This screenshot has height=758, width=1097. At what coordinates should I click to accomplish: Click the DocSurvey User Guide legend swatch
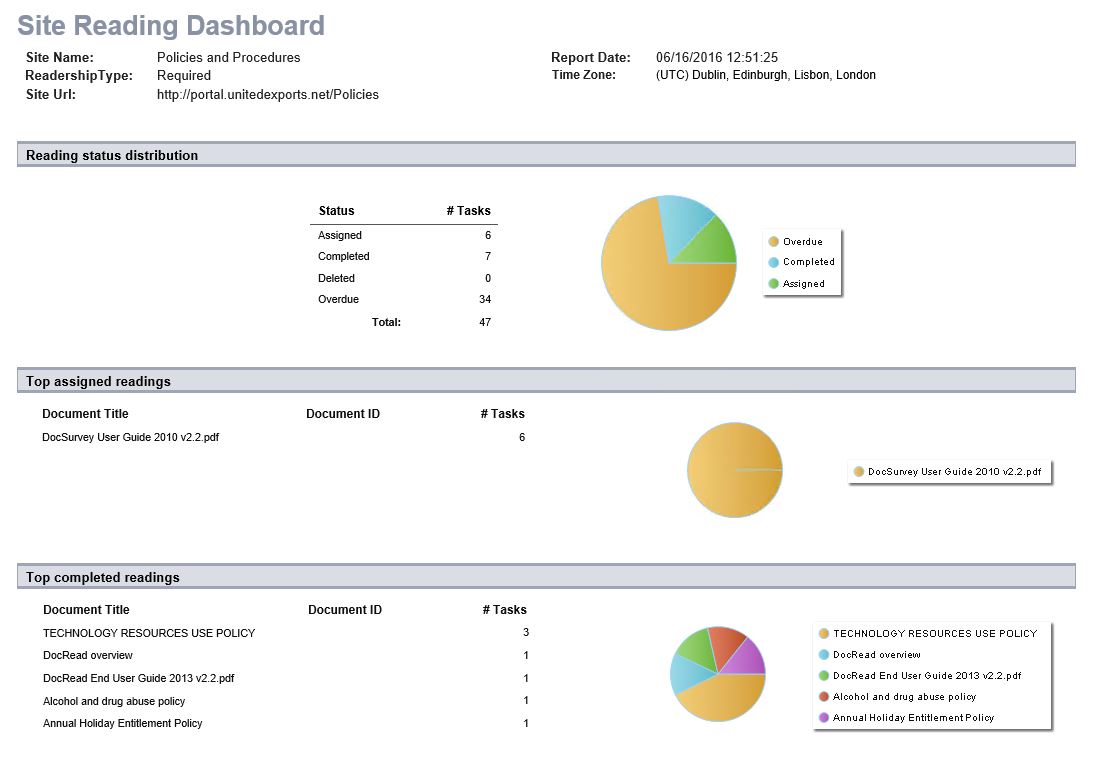click(858, 472)
